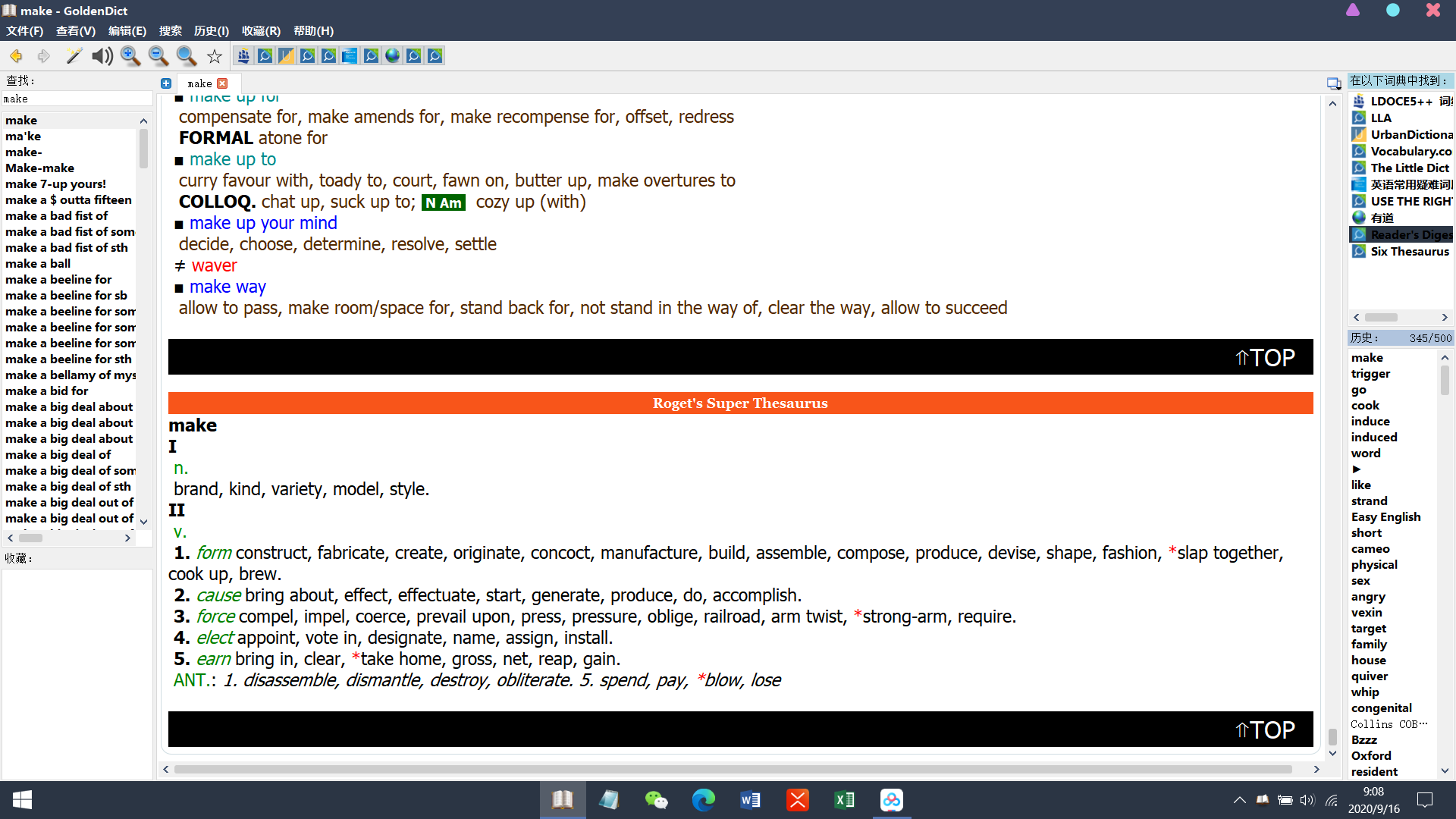
Task: Follow the 'make up to' link
Action: [233, 159]
